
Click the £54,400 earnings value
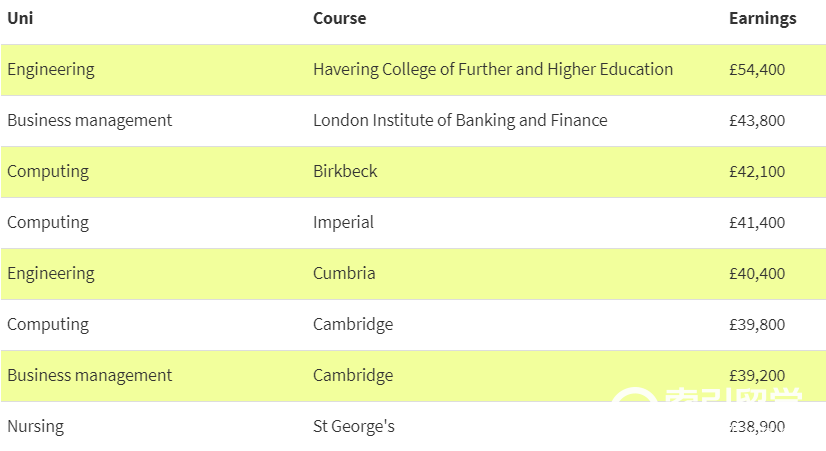tap(757, 70)
